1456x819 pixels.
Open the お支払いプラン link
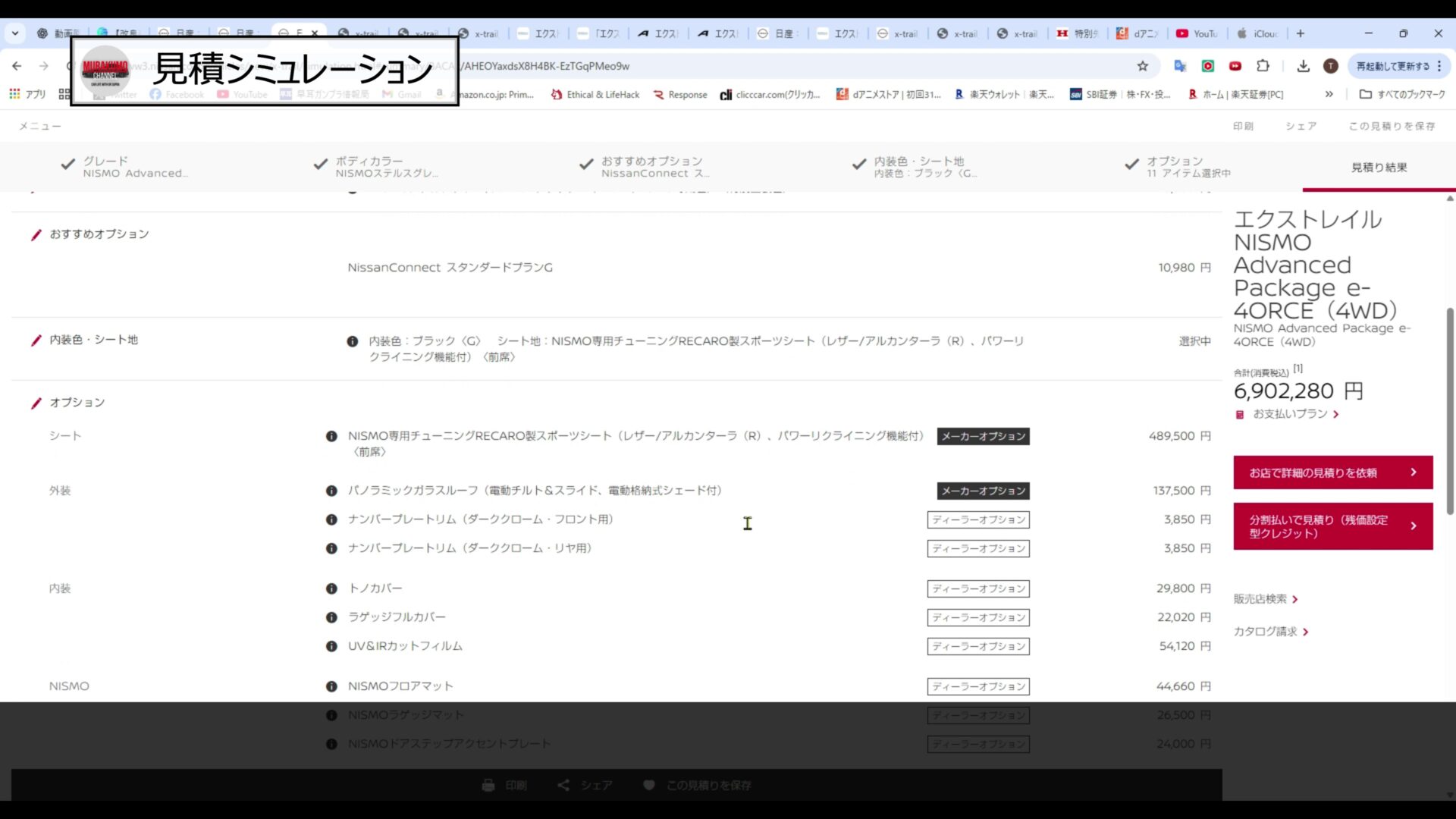pos(1296,414)
